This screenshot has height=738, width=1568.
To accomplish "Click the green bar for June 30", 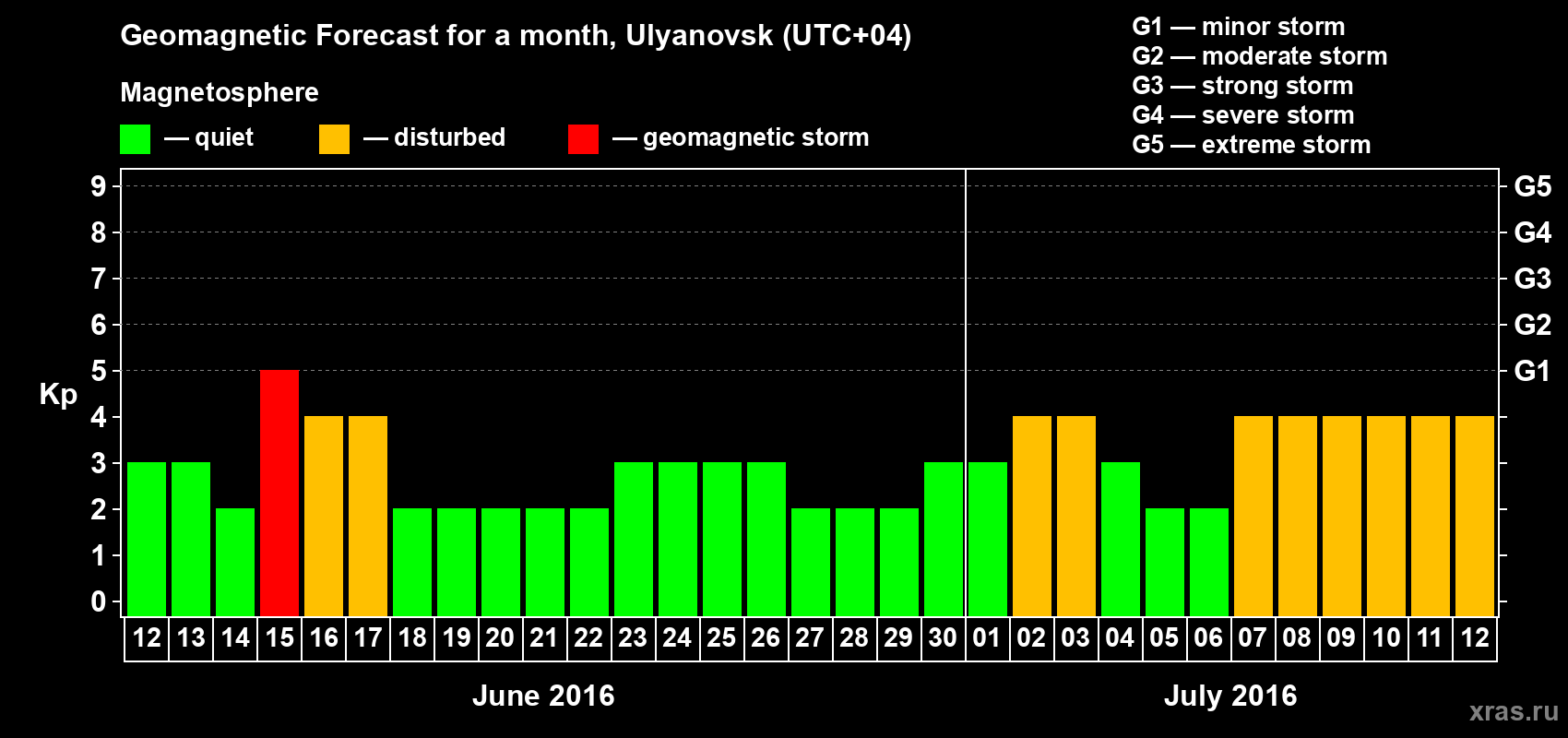I will coord(944,539).
